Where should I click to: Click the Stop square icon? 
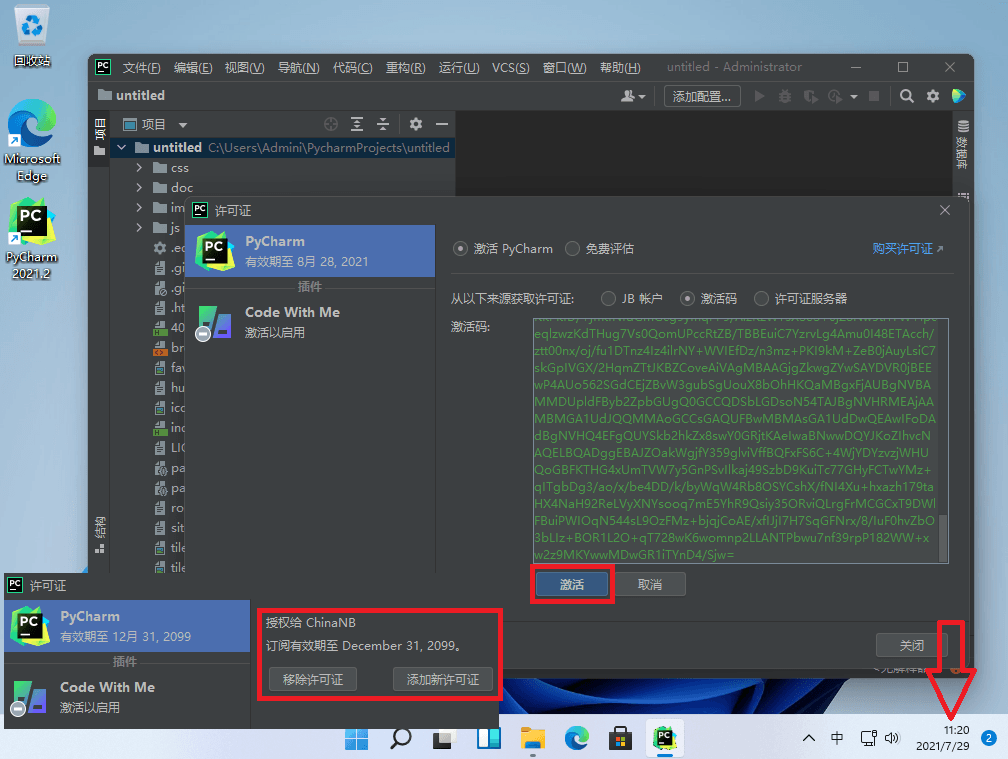coord(874,96)
